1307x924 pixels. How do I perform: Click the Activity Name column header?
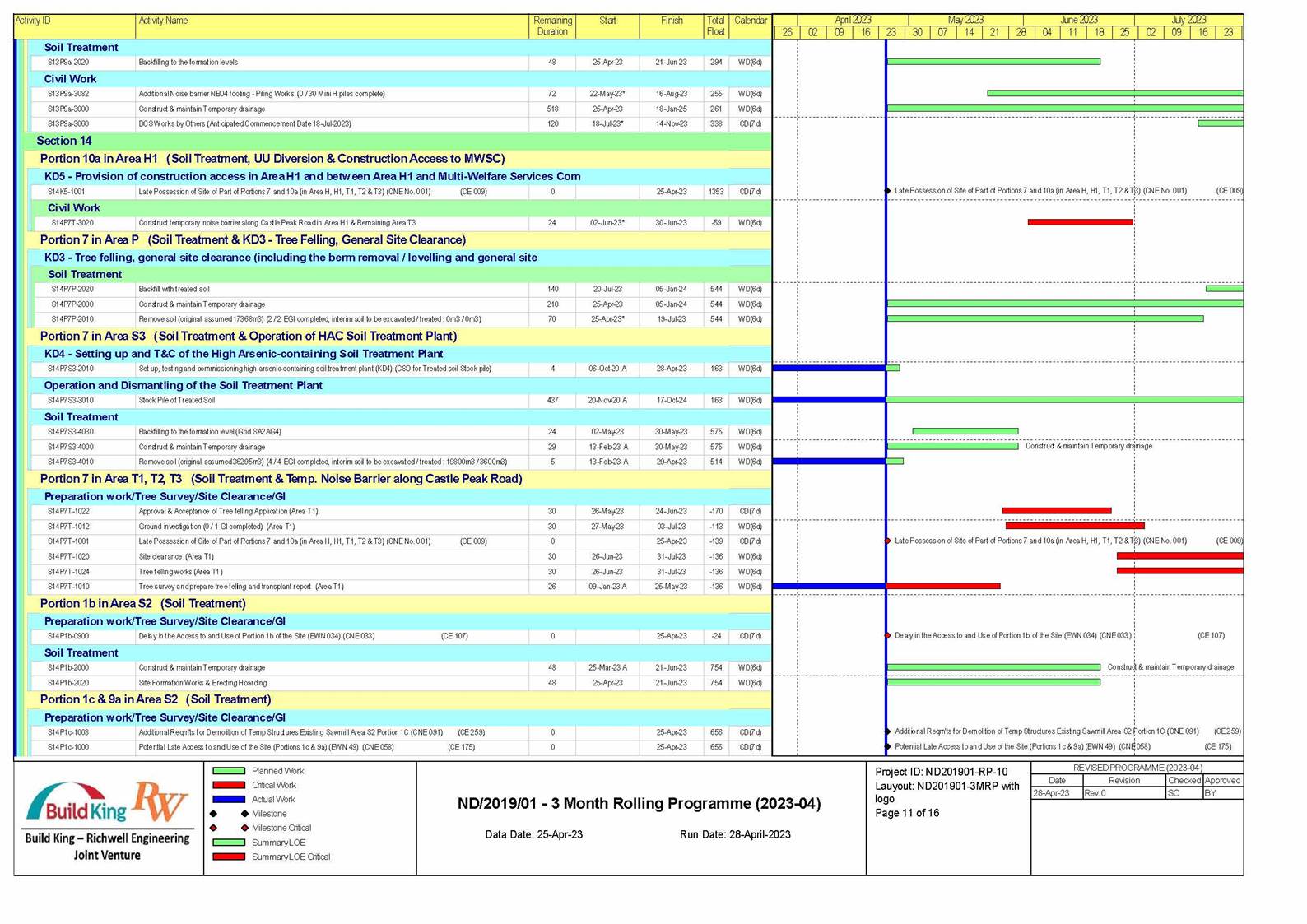[x=332, y=26]
